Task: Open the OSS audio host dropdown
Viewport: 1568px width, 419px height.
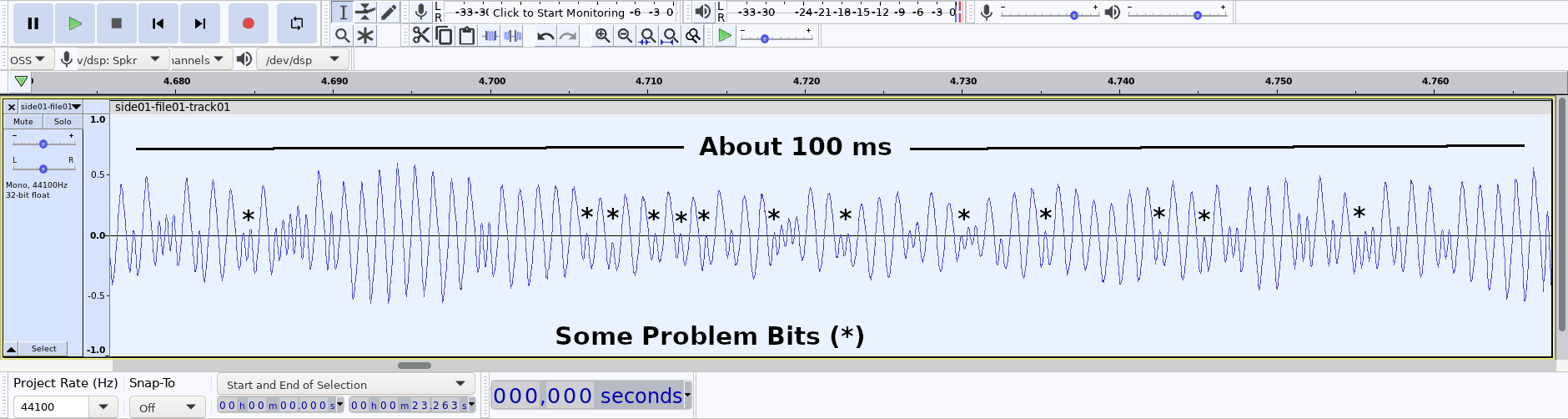Action: click(x=31, y=59)
